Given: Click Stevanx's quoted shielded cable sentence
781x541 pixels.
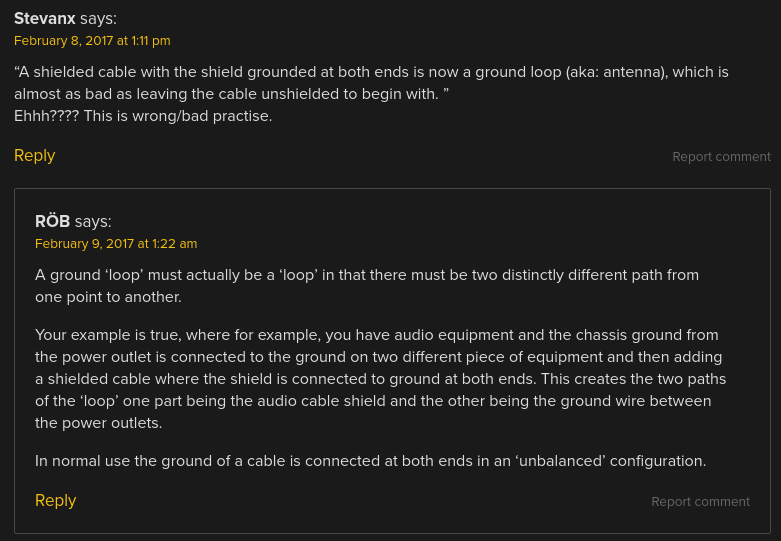Looking at the screenshot, I should [x=371, y=82].
